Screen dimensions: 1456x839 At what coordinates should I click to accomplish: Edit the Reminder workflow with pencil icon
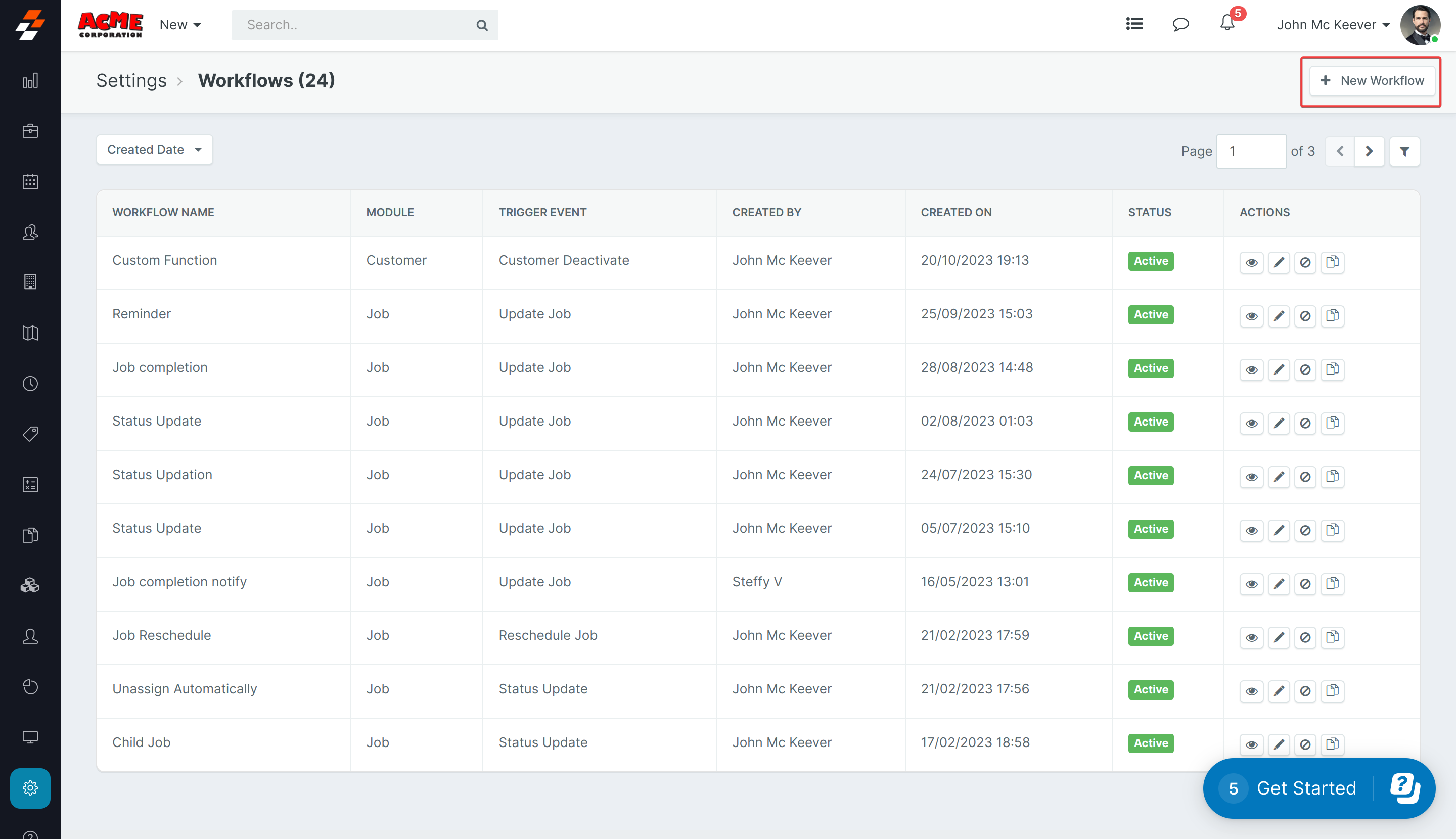(1279, 316)
